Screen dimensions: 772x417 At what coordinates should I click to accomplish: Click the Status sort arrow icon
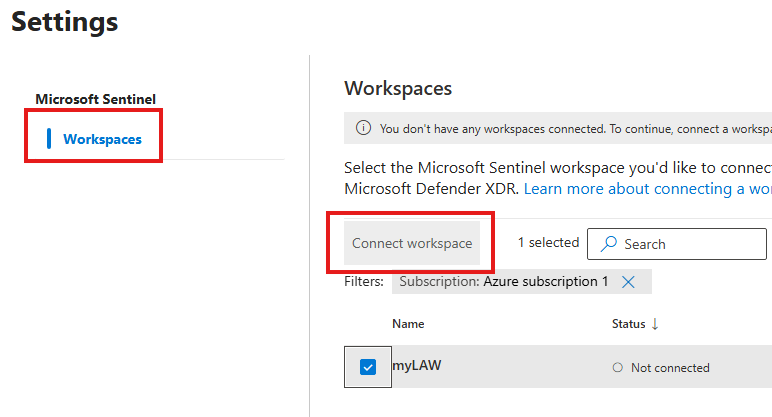pyautogui.click(x=655, y=324)
